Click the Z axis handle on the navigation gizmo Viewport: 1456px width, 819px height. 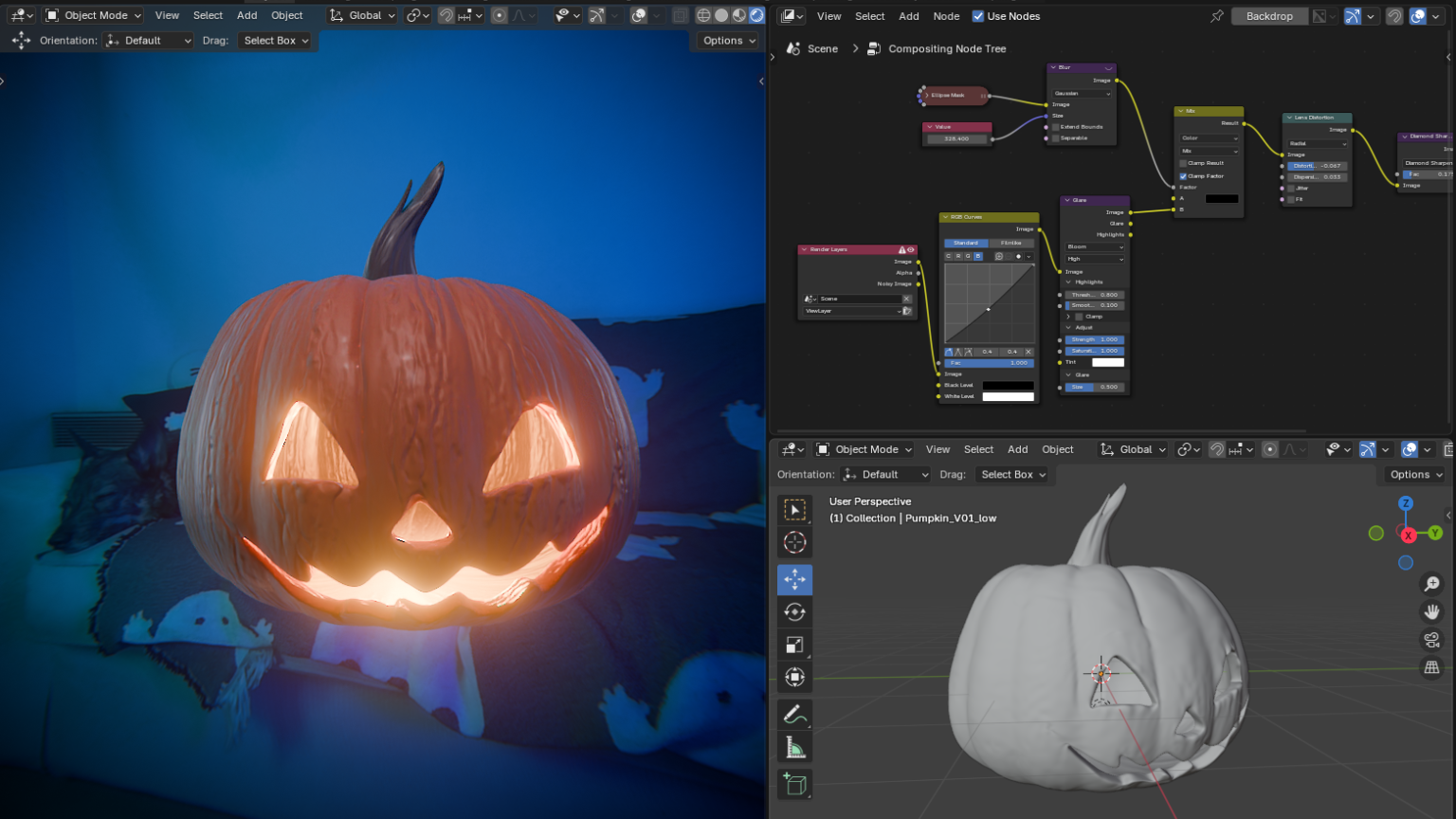[1406, 503]
